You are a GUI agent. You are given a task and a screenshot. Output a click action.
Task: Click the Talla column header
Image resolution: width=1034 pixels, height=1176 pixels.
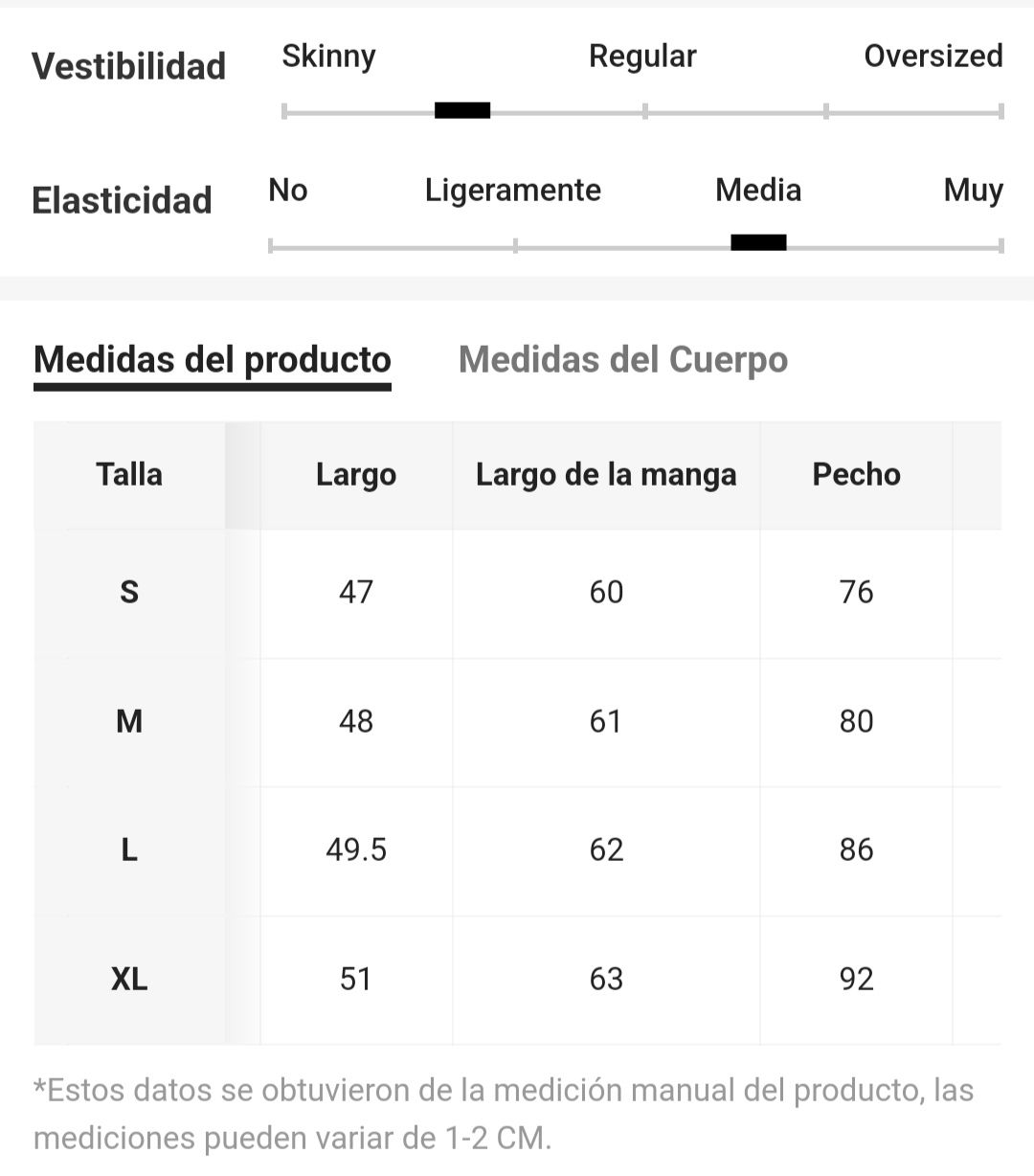[129, 475]
